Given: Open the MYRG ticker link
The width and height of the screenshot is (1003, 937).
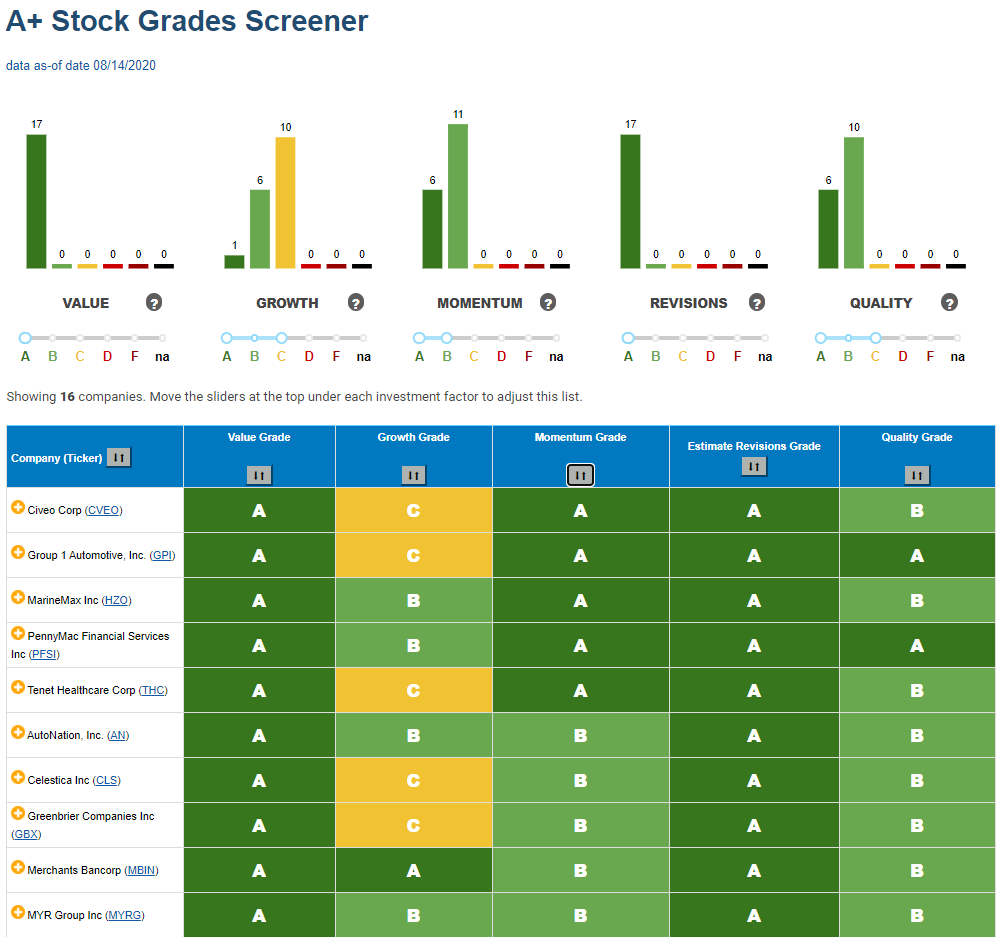Looking at the screenshot, I should 125,915.
